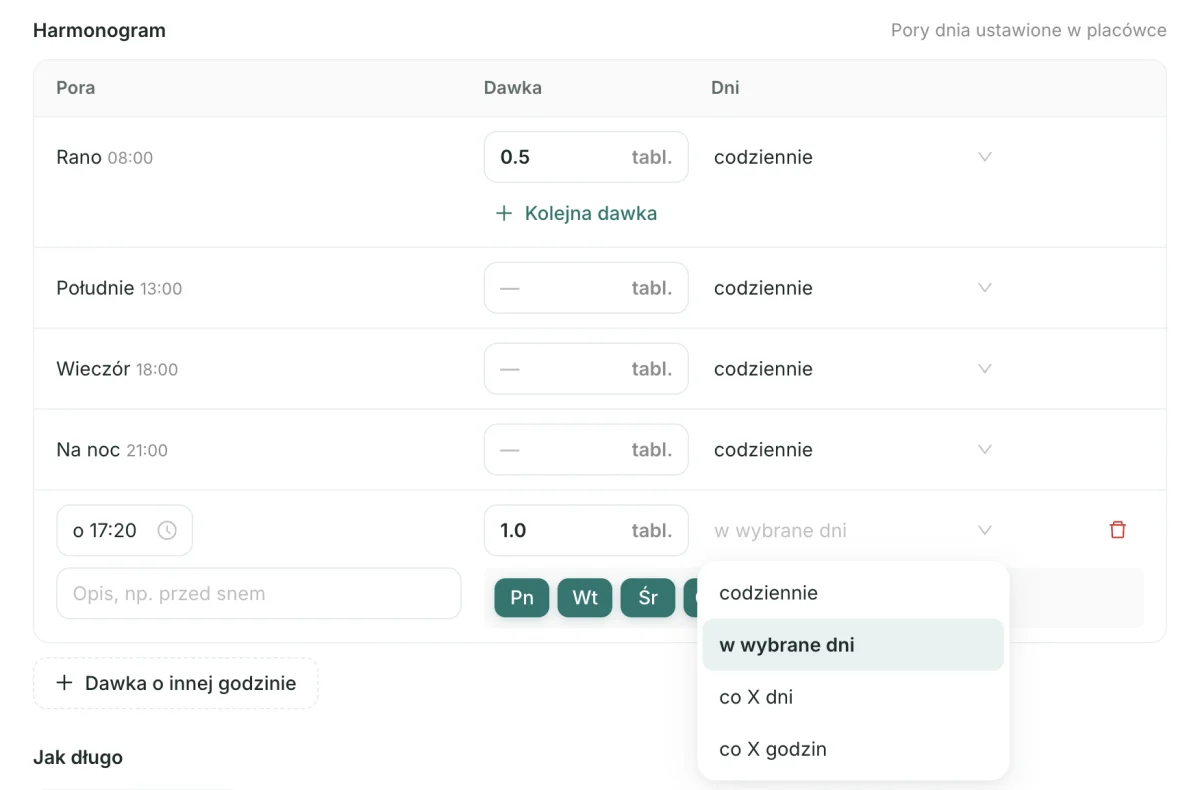The height and width of the screenshot is (790, 1200).
Task: Toggle the Wt weekday chip
Action: [585, 597]
